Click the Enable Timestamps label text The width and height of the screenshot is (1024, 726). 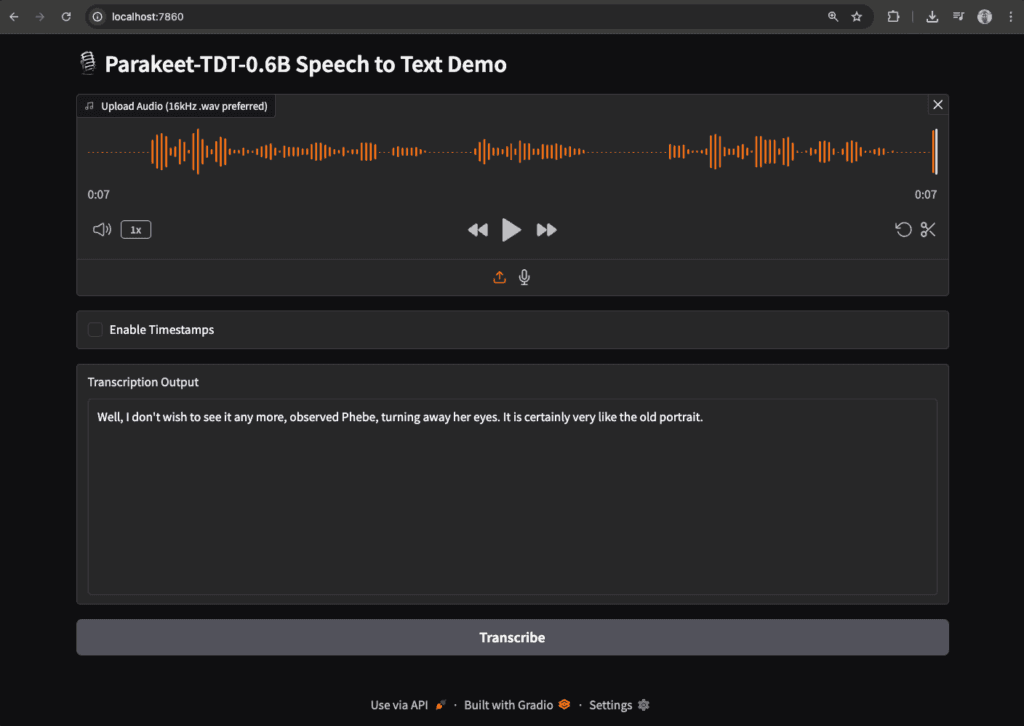tap(162, 330)
